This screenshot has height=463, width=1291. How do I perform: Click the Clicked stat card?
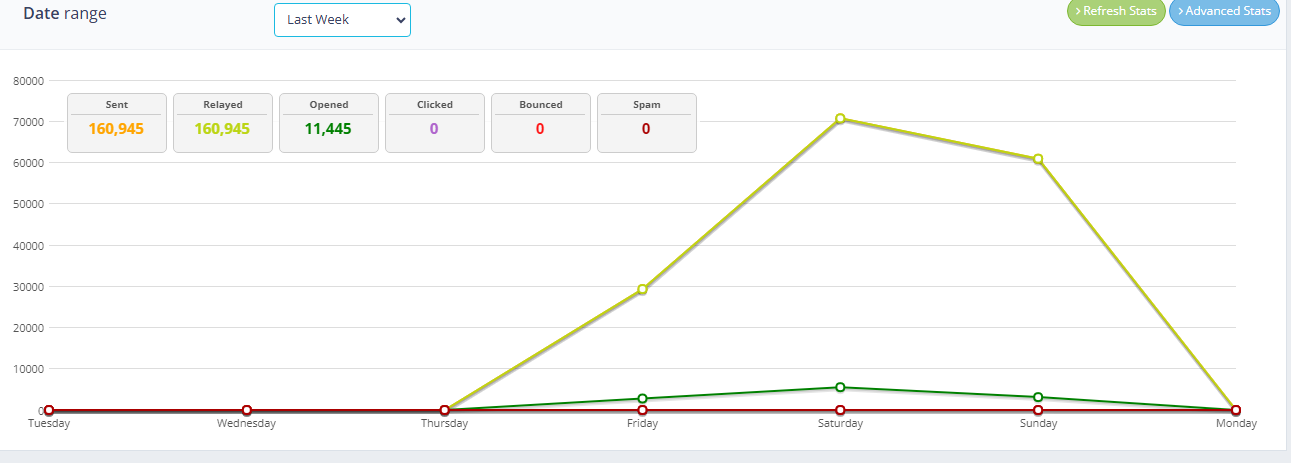pyautogui.click(x=434, y=122)
